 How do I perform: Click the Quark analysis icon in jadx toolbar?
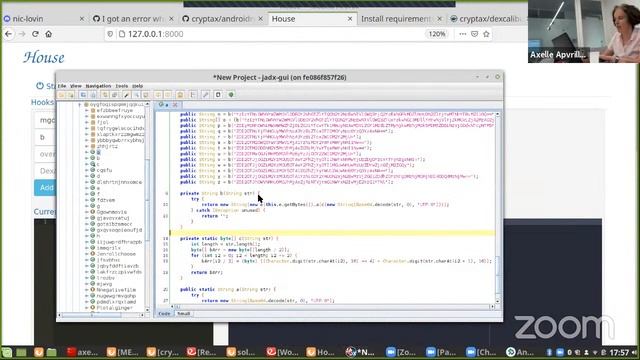(193, 95)
